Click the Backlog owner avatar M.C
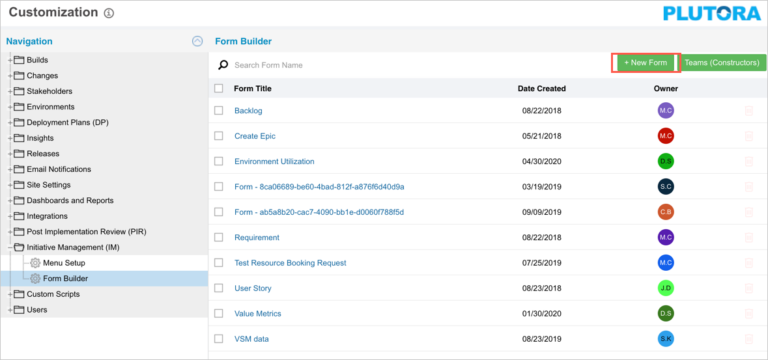The image size is (768, 360). tap(666, 111)
